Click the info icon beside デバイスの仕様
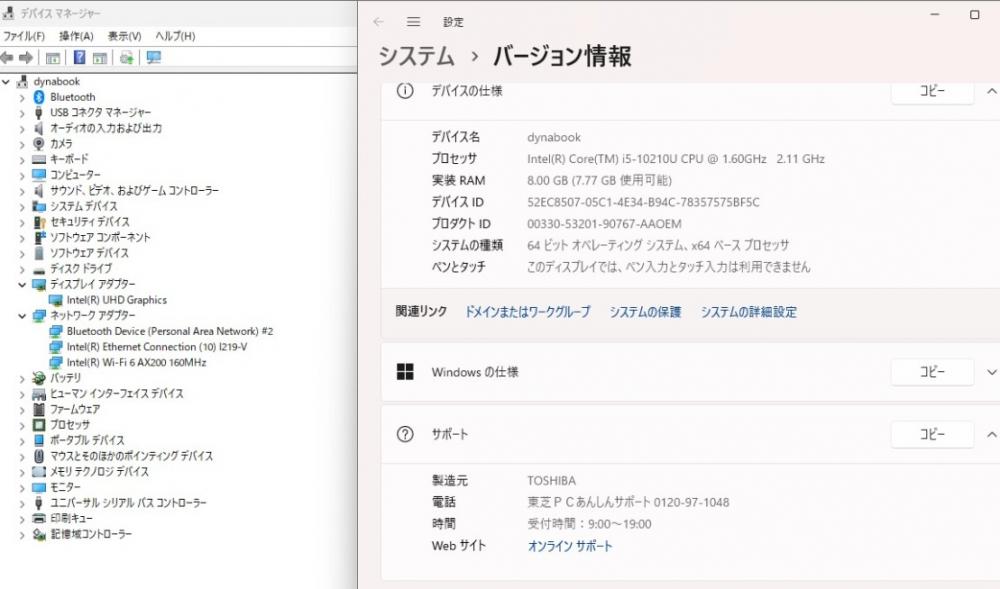Screen dimensions: 1000x589 coord(405,91)
